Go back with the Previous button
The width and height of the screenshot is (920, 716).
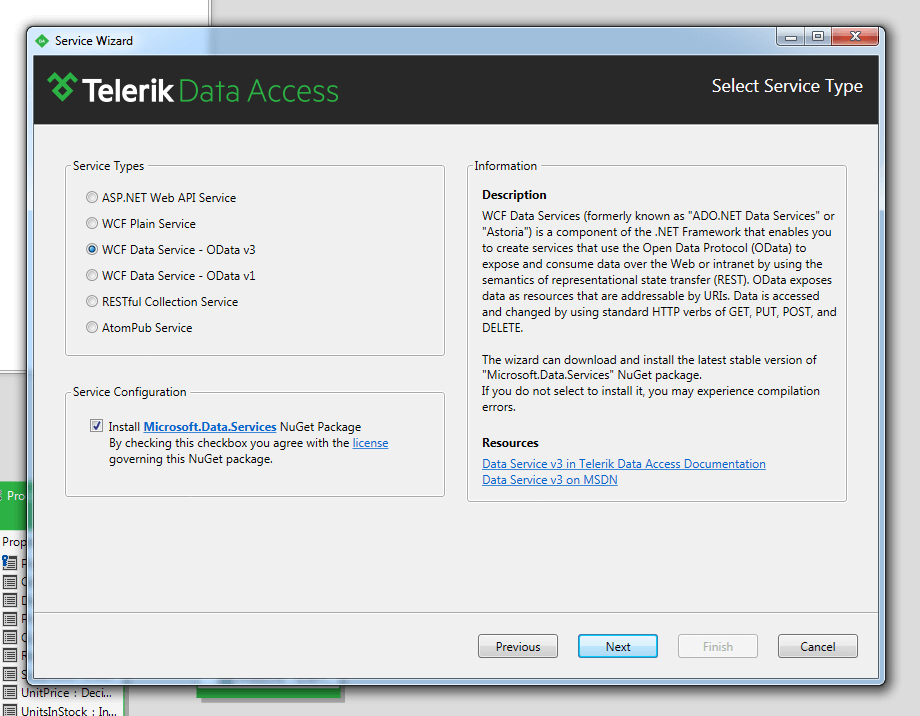518,646
